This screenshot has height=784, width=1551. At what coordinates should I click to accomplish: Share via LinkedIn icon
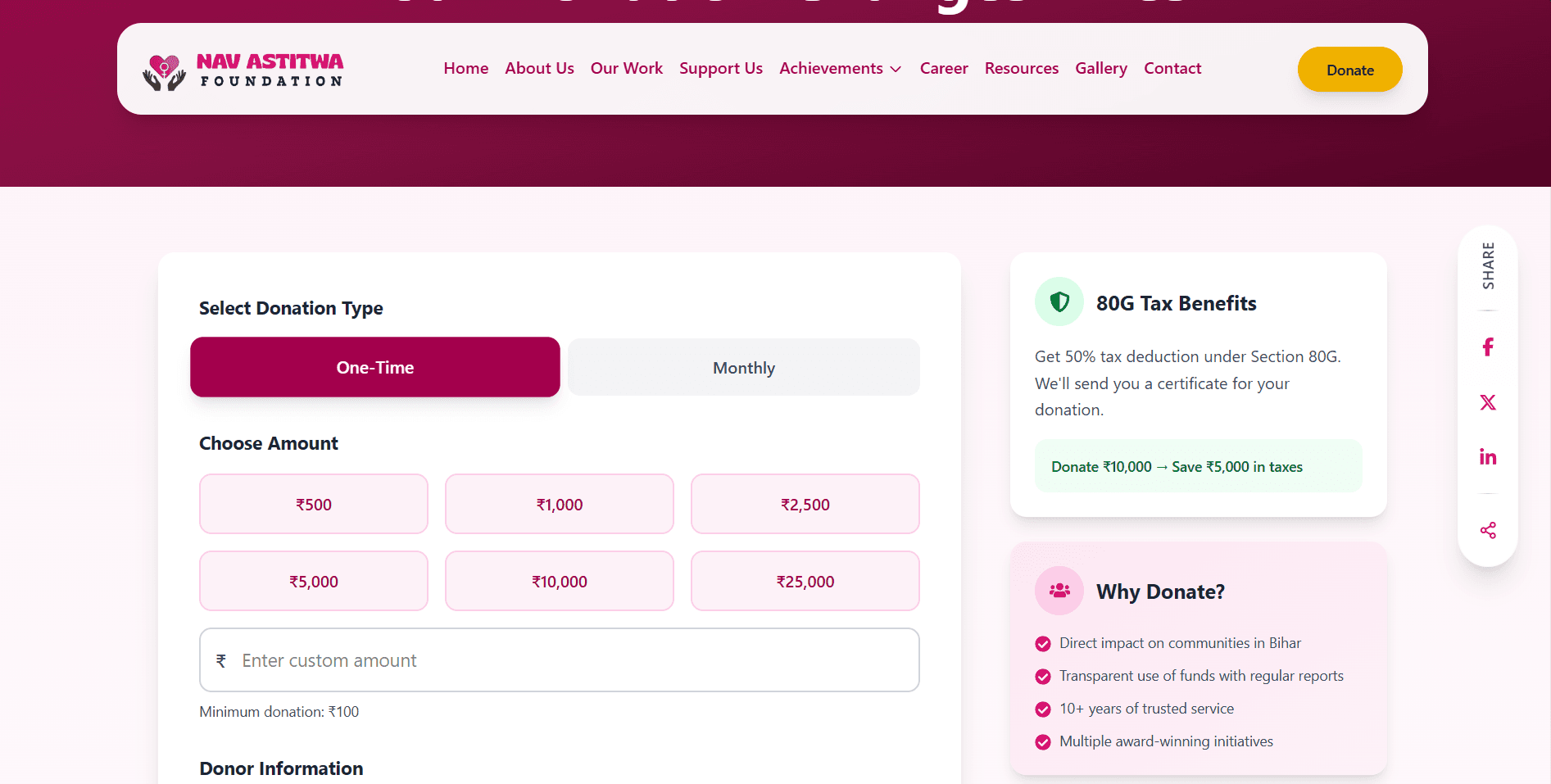click(x=1488, y=457)
